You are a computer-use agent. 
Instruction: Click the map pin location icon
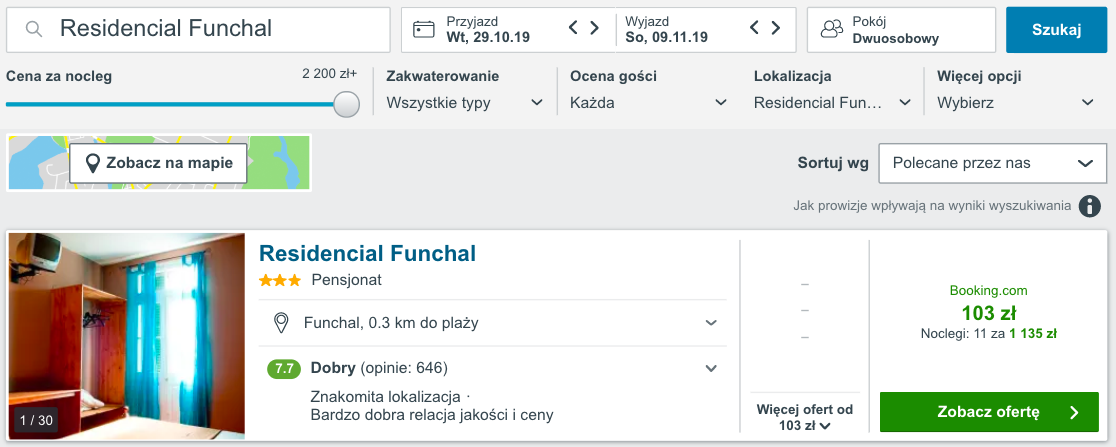pyautogui.click(x=93, y=164)
